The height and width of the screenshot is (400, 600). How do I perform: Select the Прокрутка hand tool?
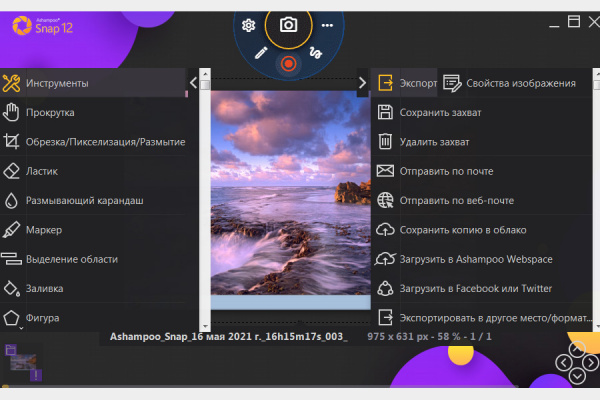(93, 113)
